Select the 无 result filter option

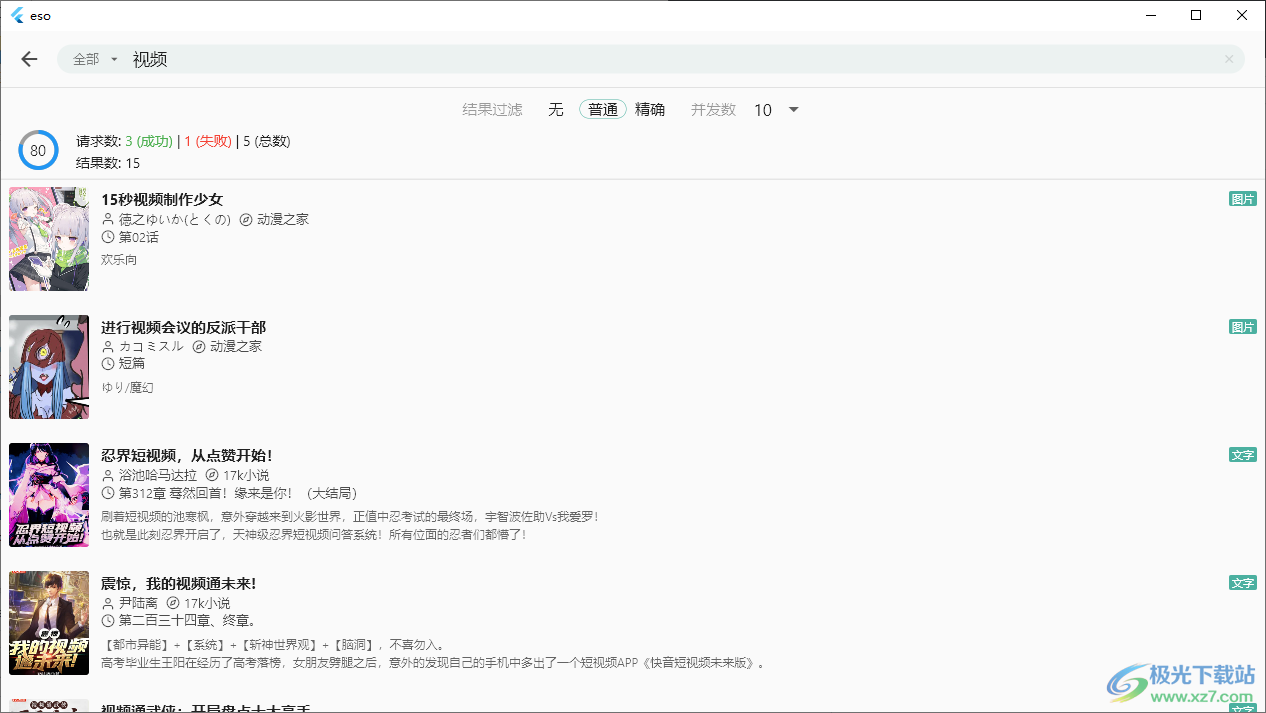pyautogui.click(x=556, y=110)
